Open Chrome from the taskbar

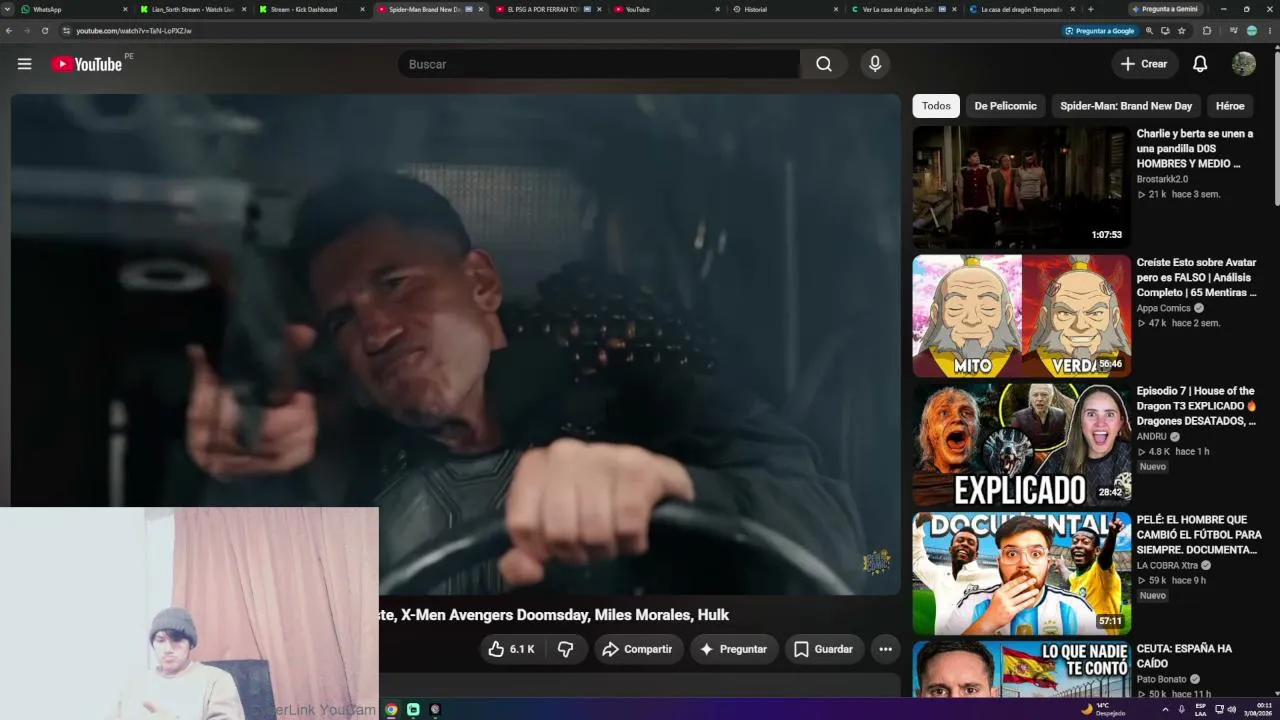(391, 709)
